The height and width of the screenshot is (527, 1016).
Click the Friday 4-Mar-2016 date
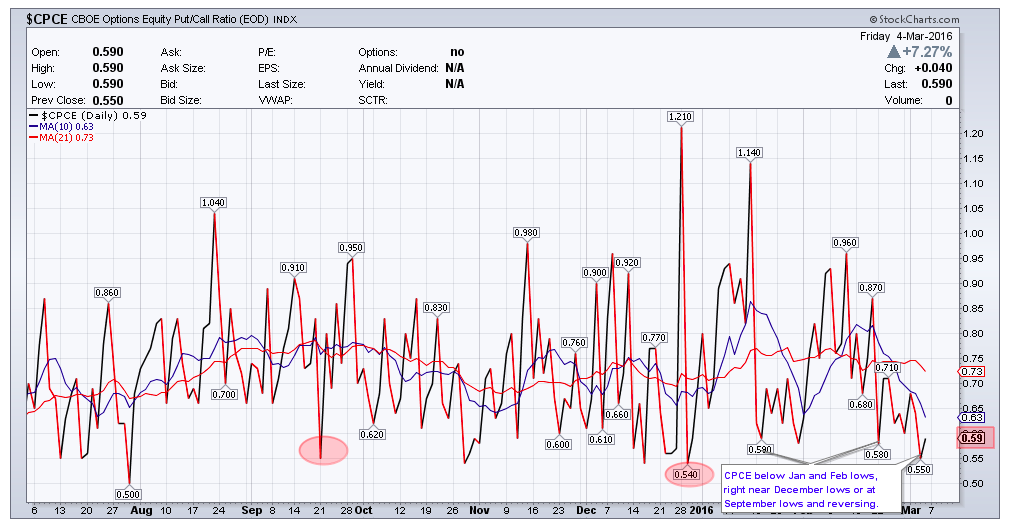[906, 36]
